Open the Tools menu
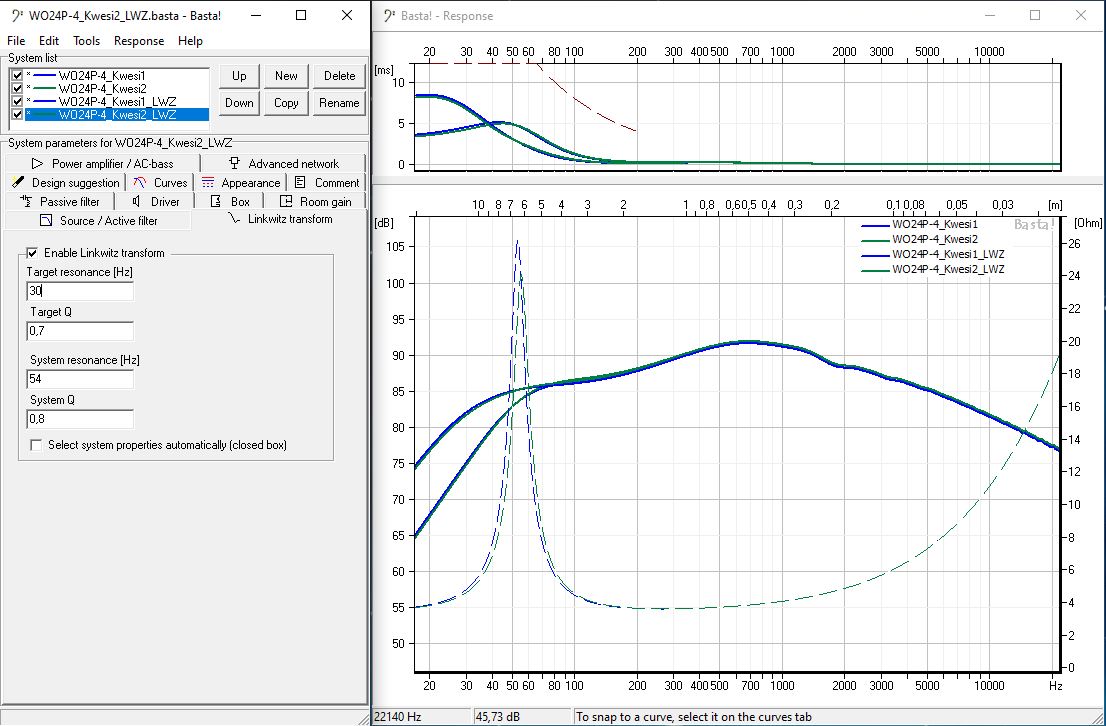 86,41
